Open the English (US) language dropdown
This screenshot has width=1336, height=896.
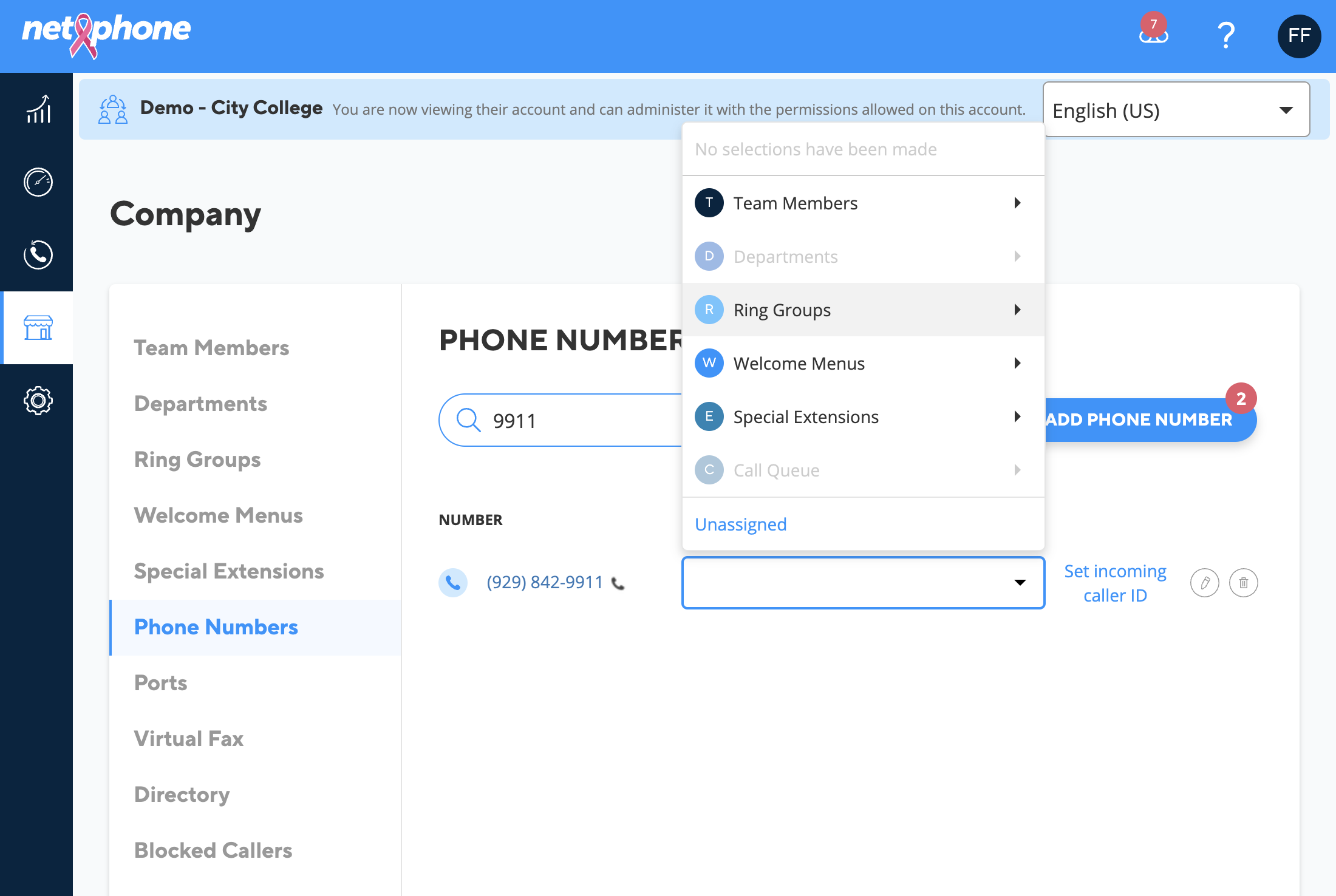point(1176,110)
